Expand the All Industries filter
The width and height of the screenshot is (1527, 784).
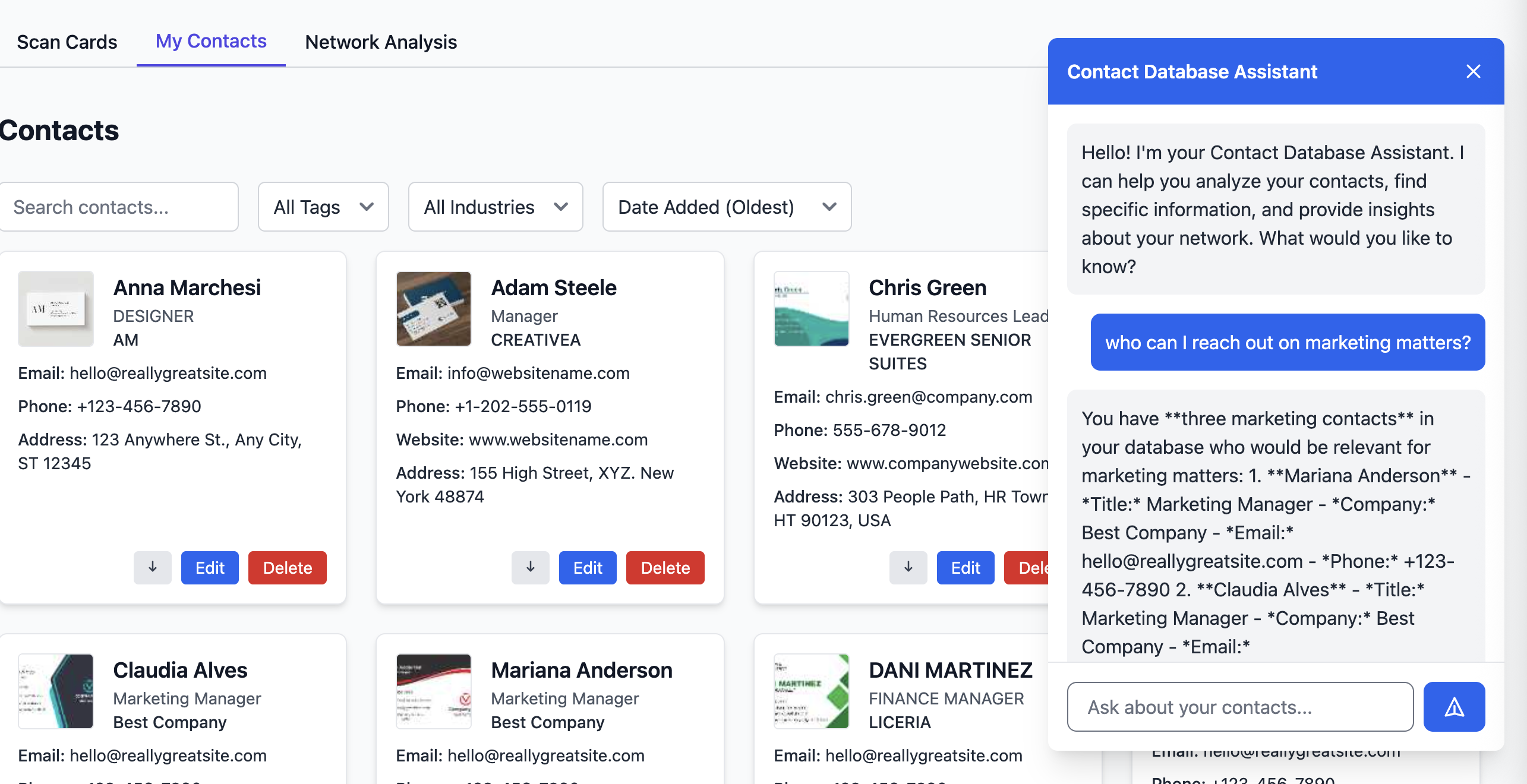495,207
